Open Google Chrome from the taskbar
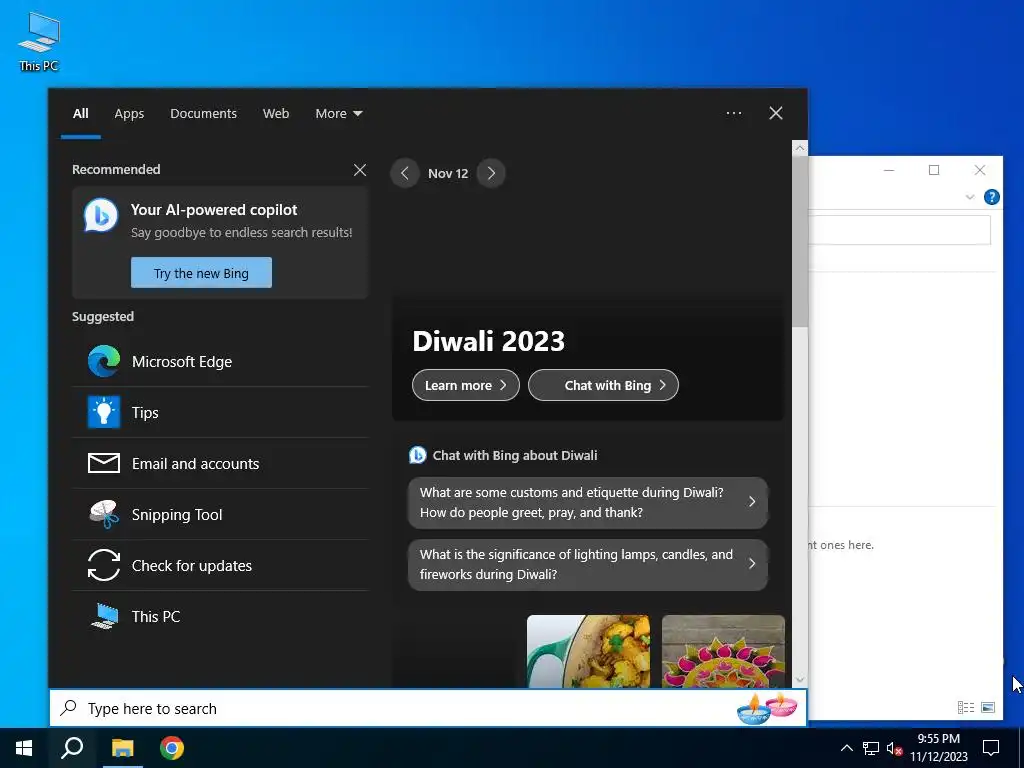 point(172,748)
